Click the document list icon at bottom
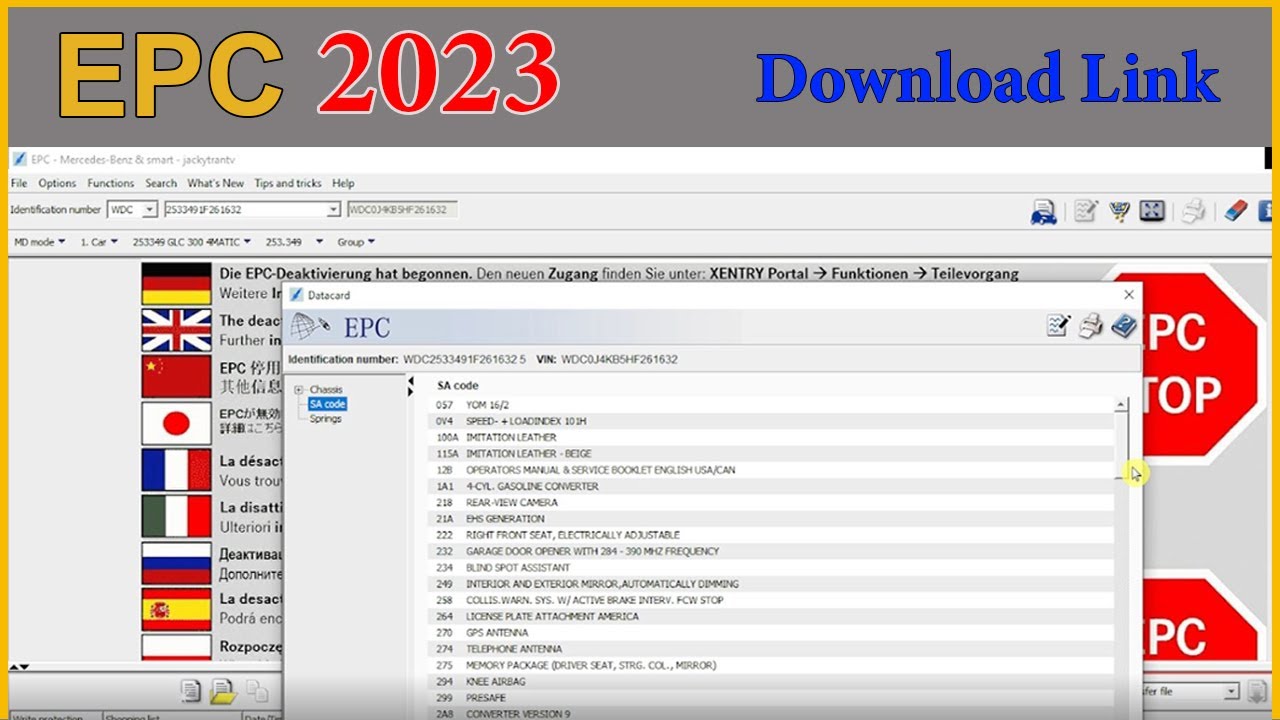 tap(190, 690)
